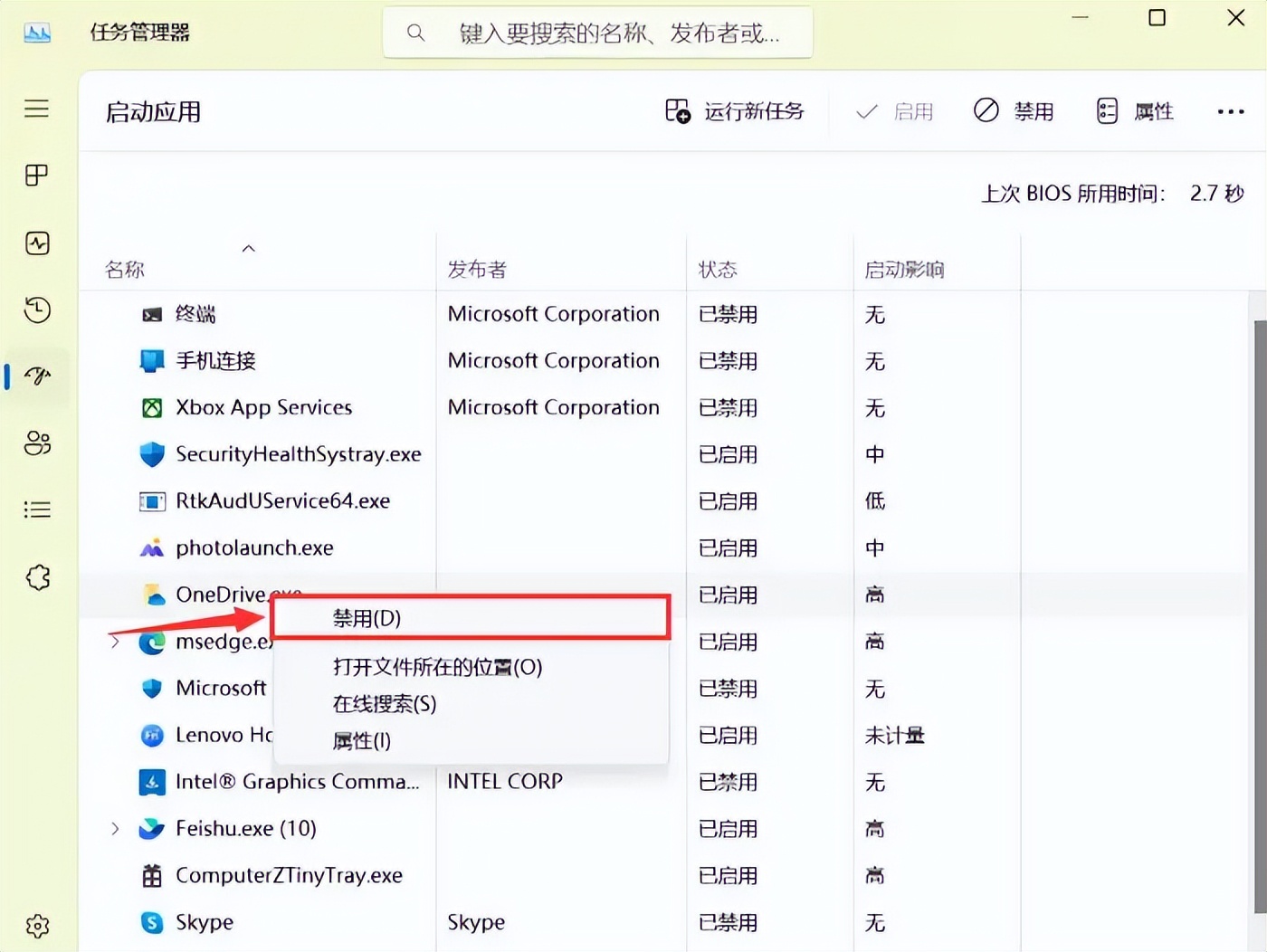Click the Task Manager logo icon
The width and height of the screenshot is (1267, 952).
pos(36,32)
